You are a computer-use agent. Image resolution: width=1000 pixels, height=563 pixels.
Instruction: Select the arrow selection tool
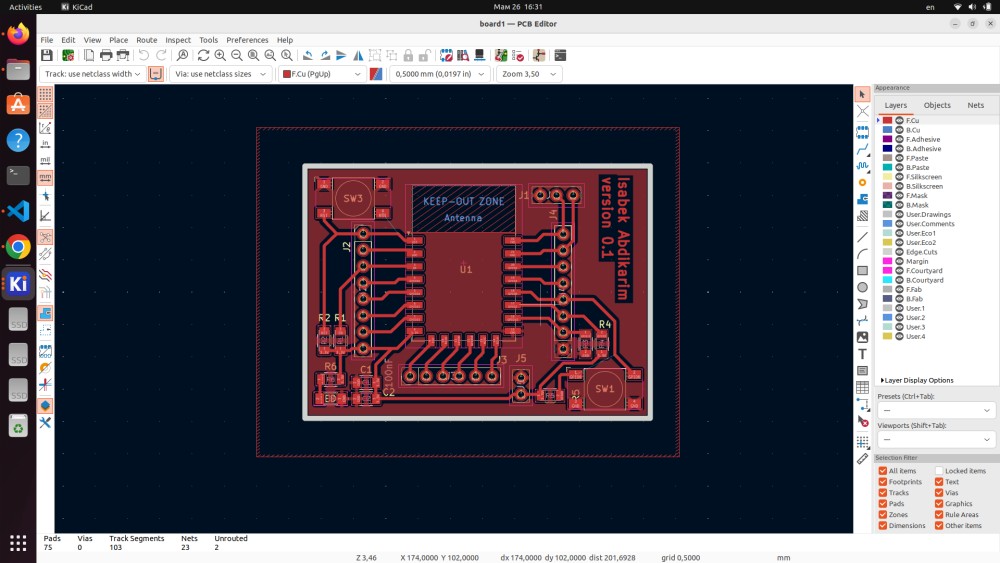862,94
